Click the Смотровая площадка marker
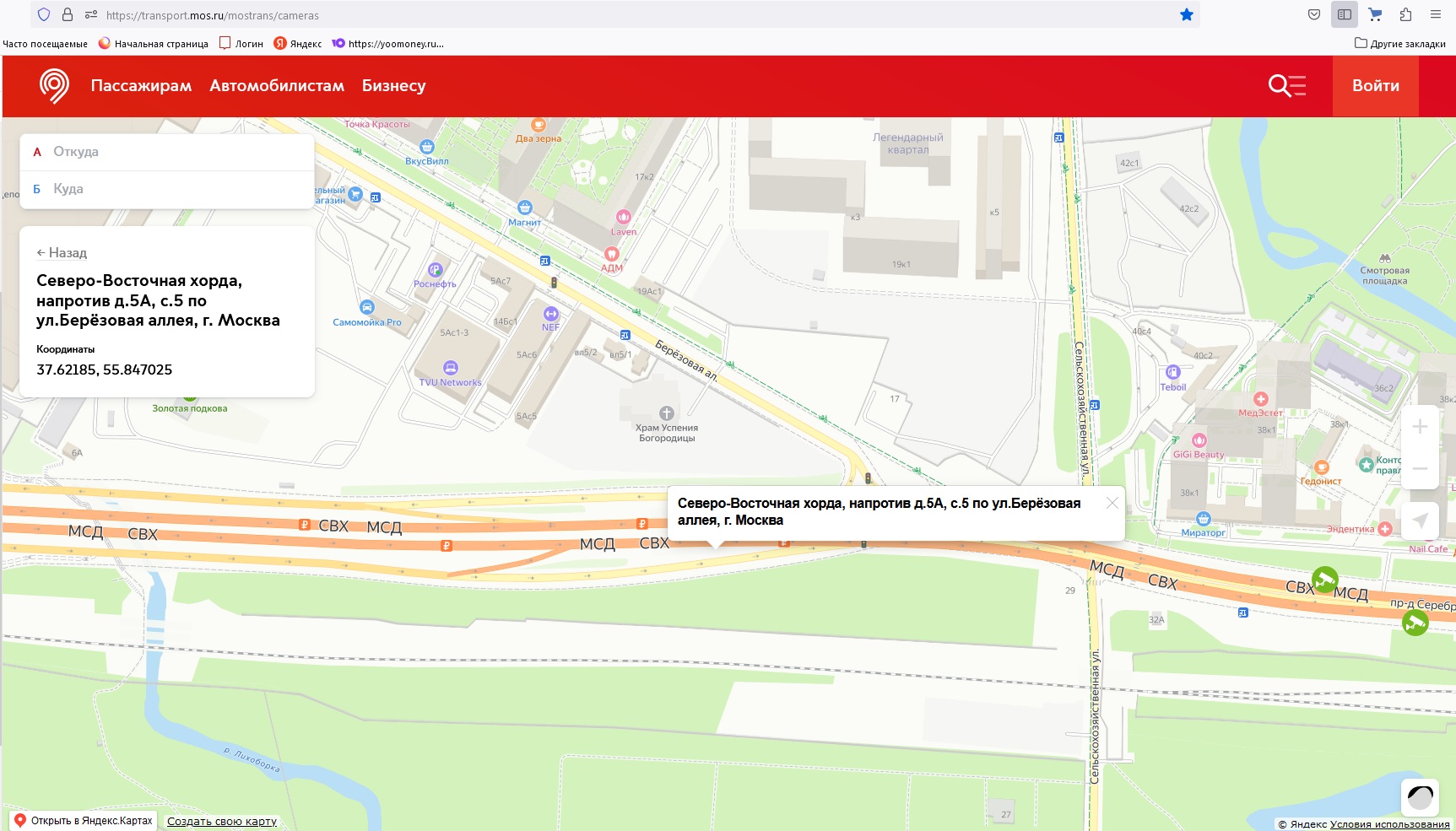The width and height of the screenshot is (1456, 831). 1385,258
